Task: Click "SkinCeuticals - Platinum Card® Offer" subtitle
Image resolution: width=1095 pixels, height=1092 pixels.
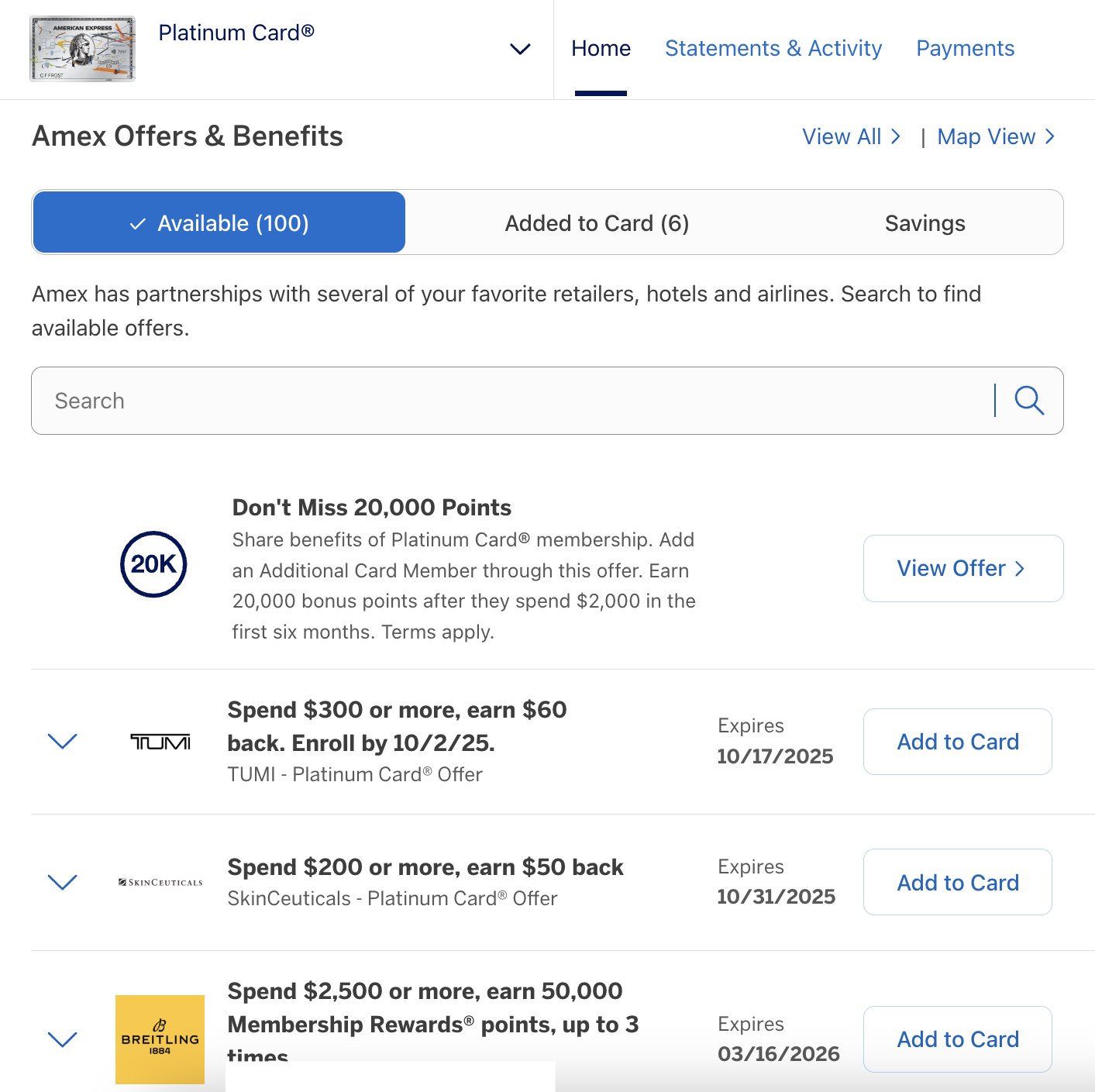Action: click(x=392, y=898)
